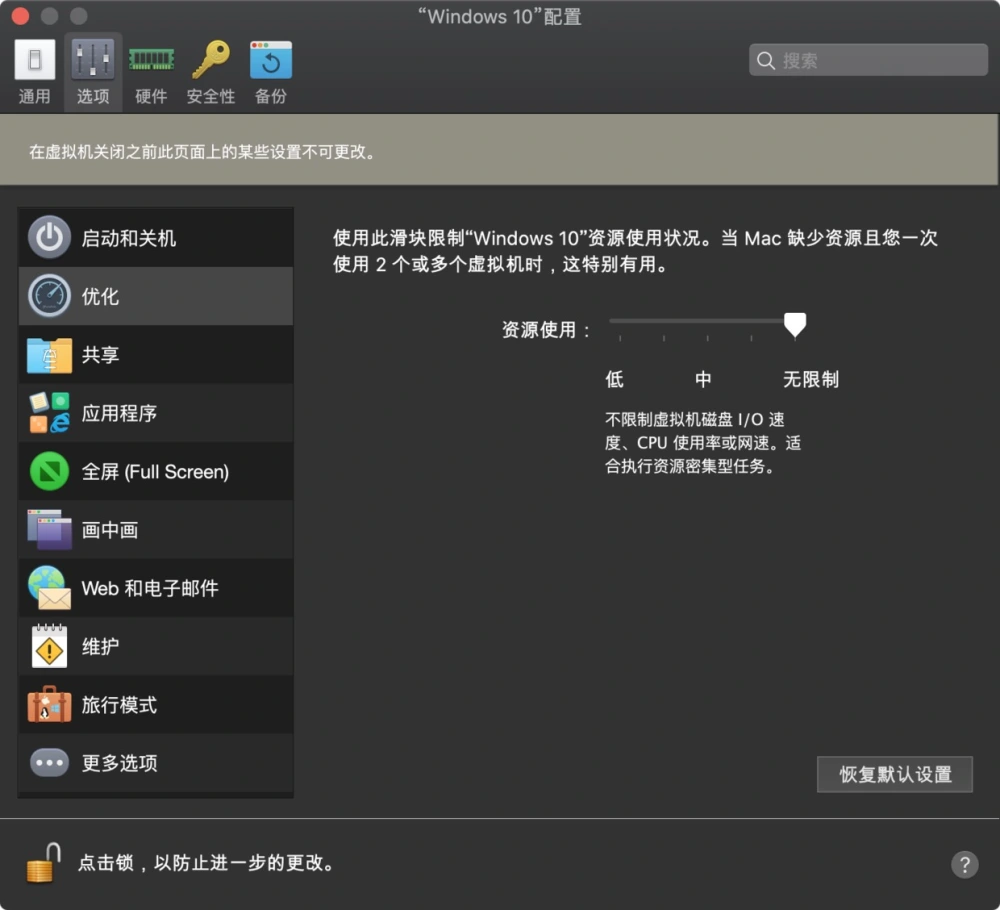Open help with the question mark button
This screenshot has width=1000, height=910.
click(964, 865)
